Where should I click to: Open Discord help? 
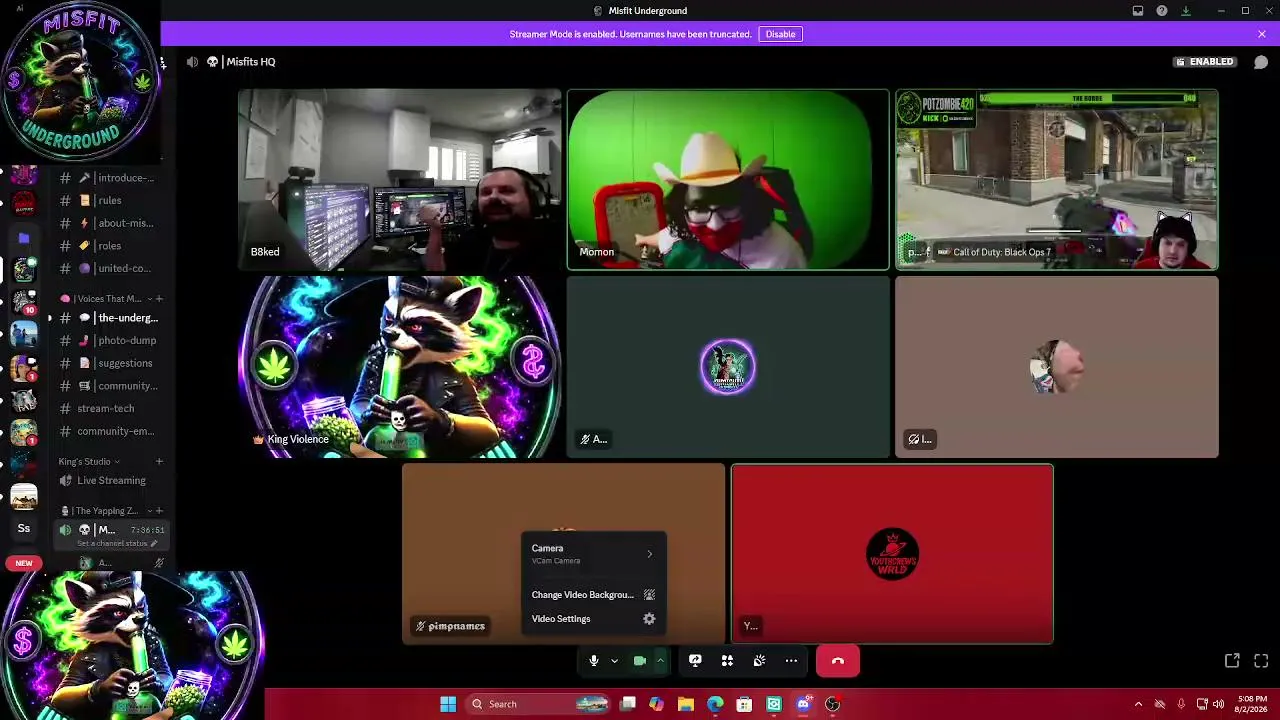tap(1162, 11)
